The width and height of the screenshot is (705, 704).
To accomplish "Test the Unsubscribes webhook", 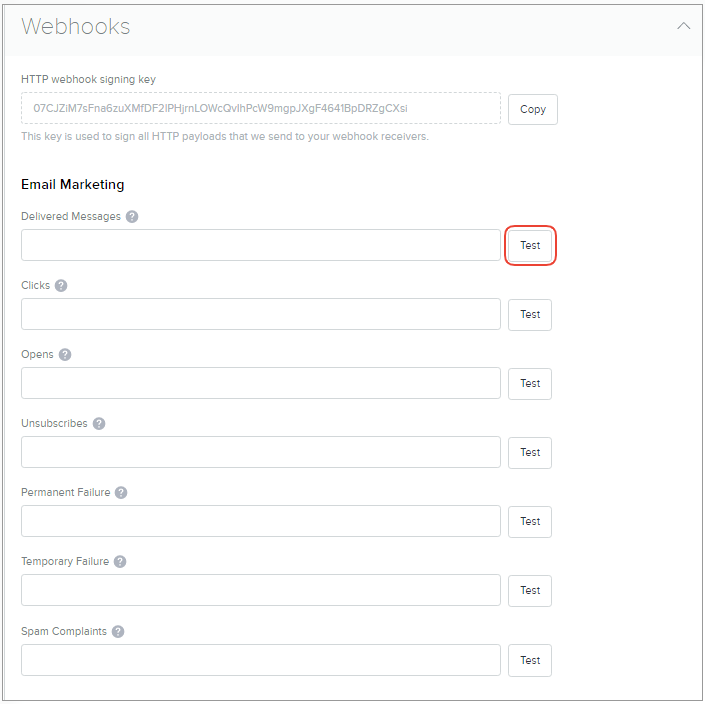I will pyautogui.click(x=530, y=452).
